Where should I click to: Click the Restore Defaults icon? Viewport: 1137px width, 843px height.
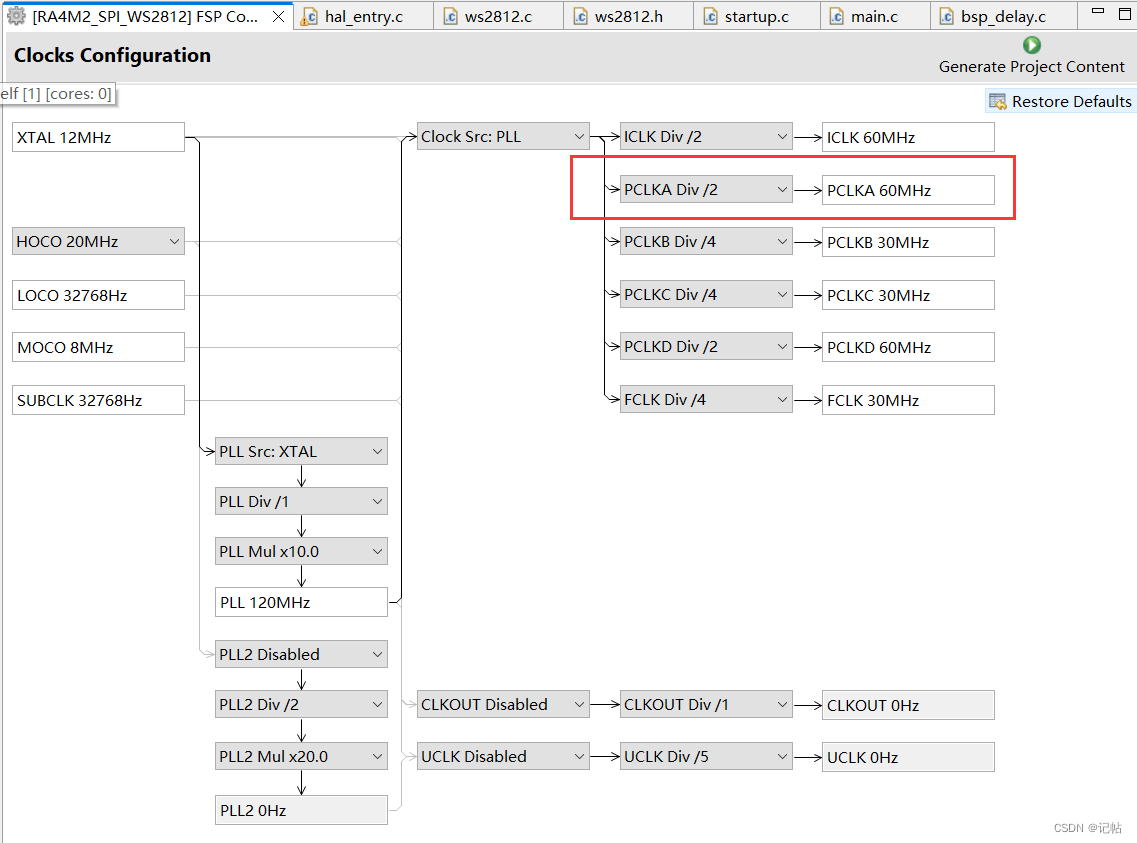coord(998,101)
